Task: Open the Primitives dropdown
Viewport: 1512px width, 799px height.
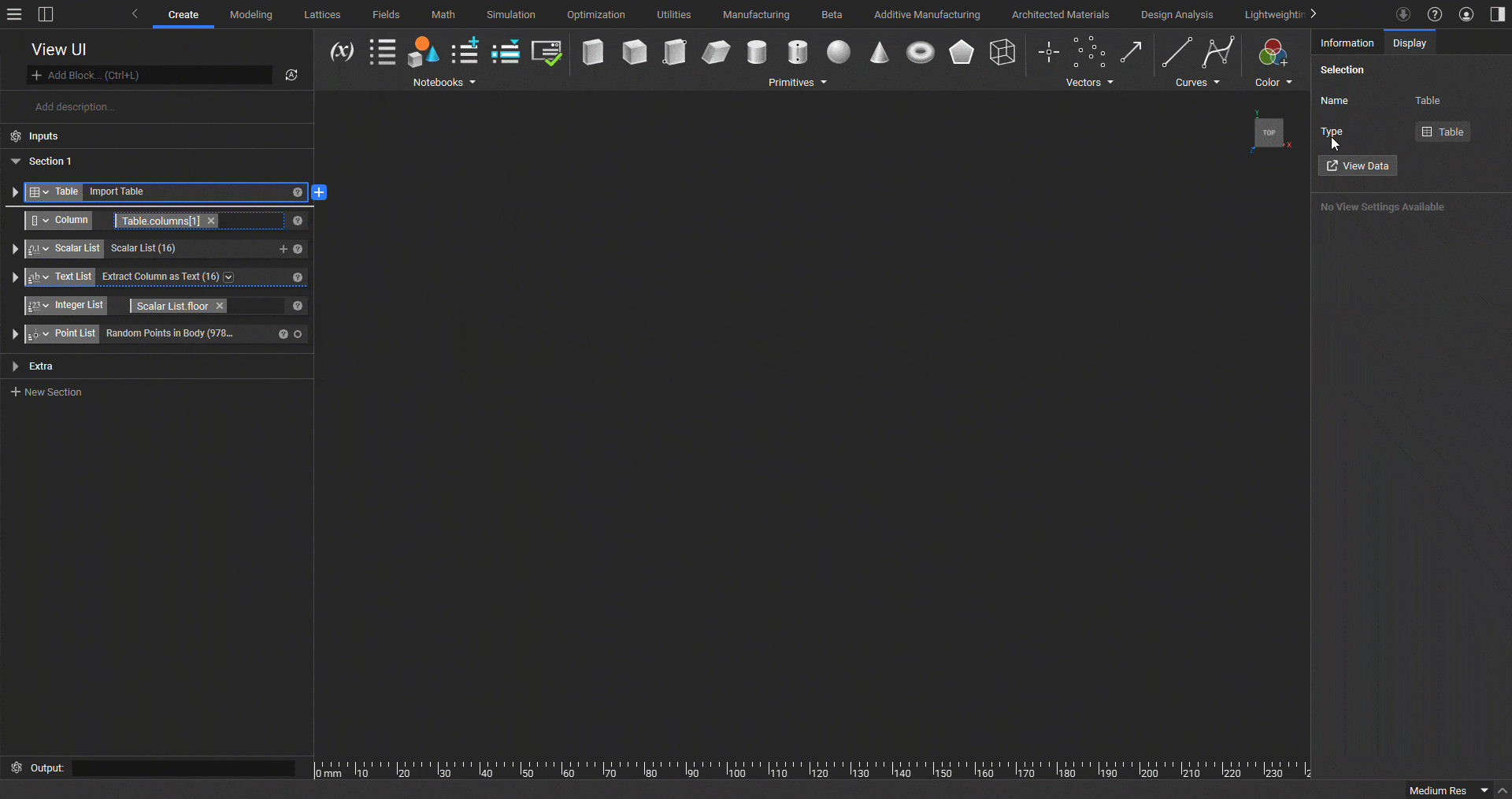Action: pos(798,83)
